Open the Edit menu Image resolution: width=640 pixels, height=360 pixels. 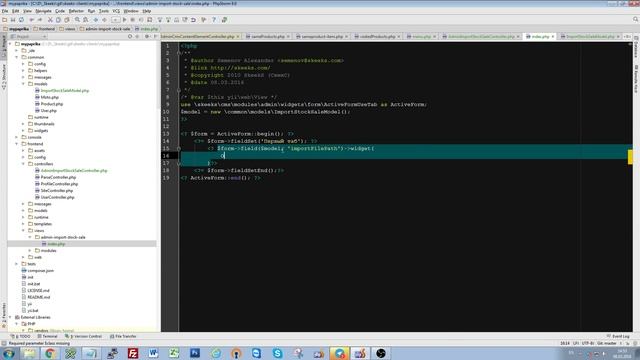(x=16, y=11)
